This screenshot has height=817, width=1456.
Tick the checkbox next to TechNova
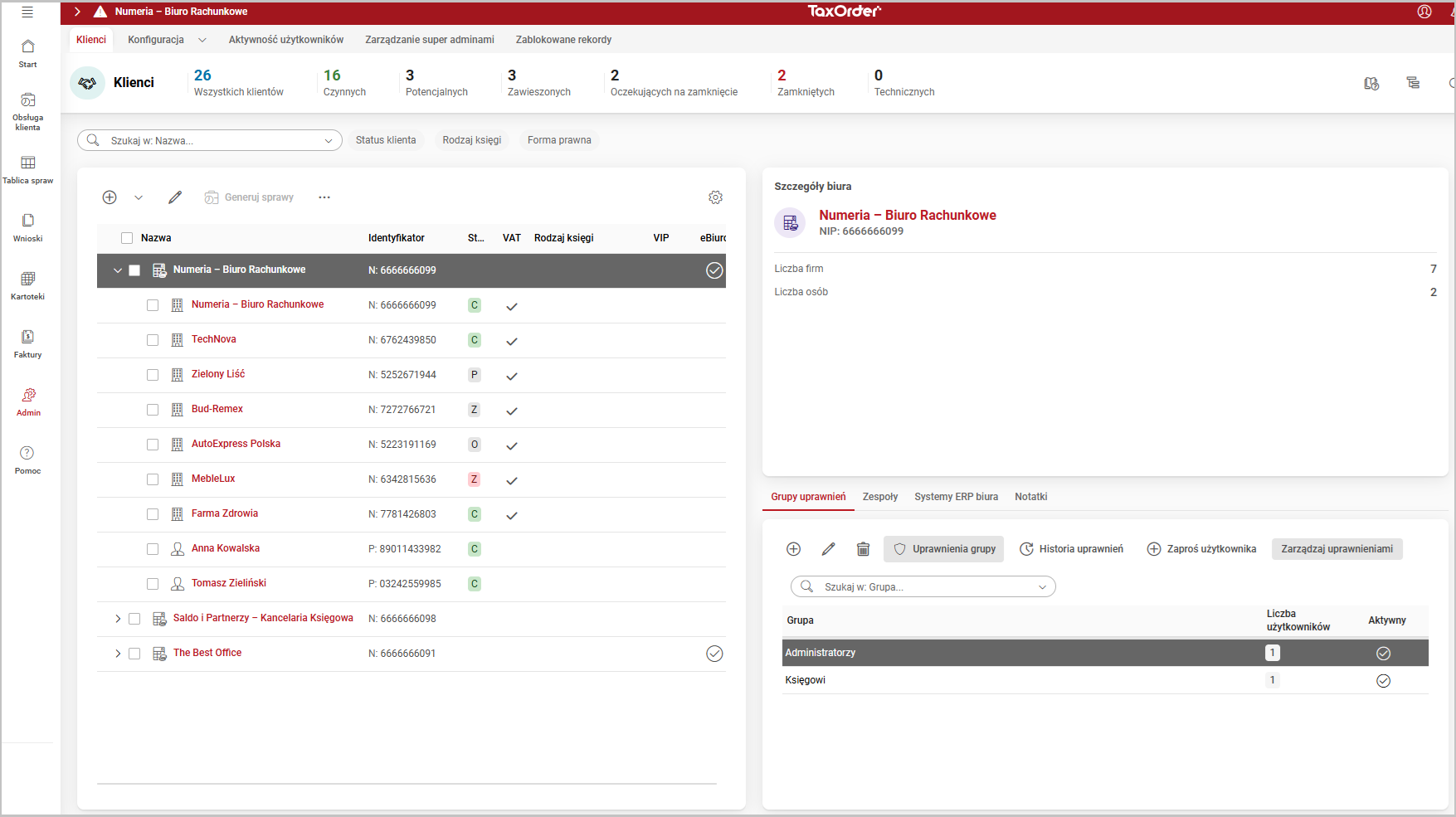pos(153,340)
